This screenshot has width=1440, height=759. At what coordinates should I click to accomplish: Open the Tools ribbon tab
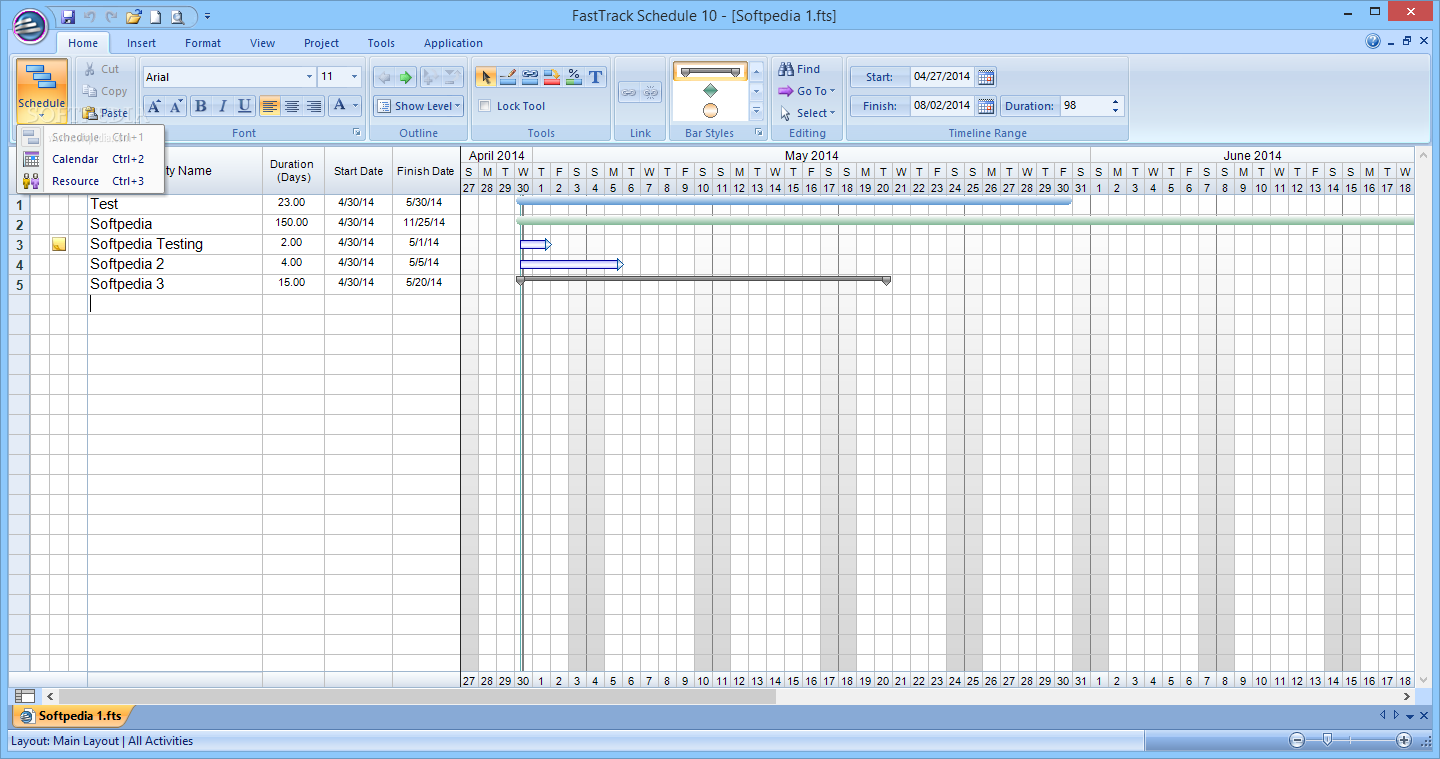(381, 43)
